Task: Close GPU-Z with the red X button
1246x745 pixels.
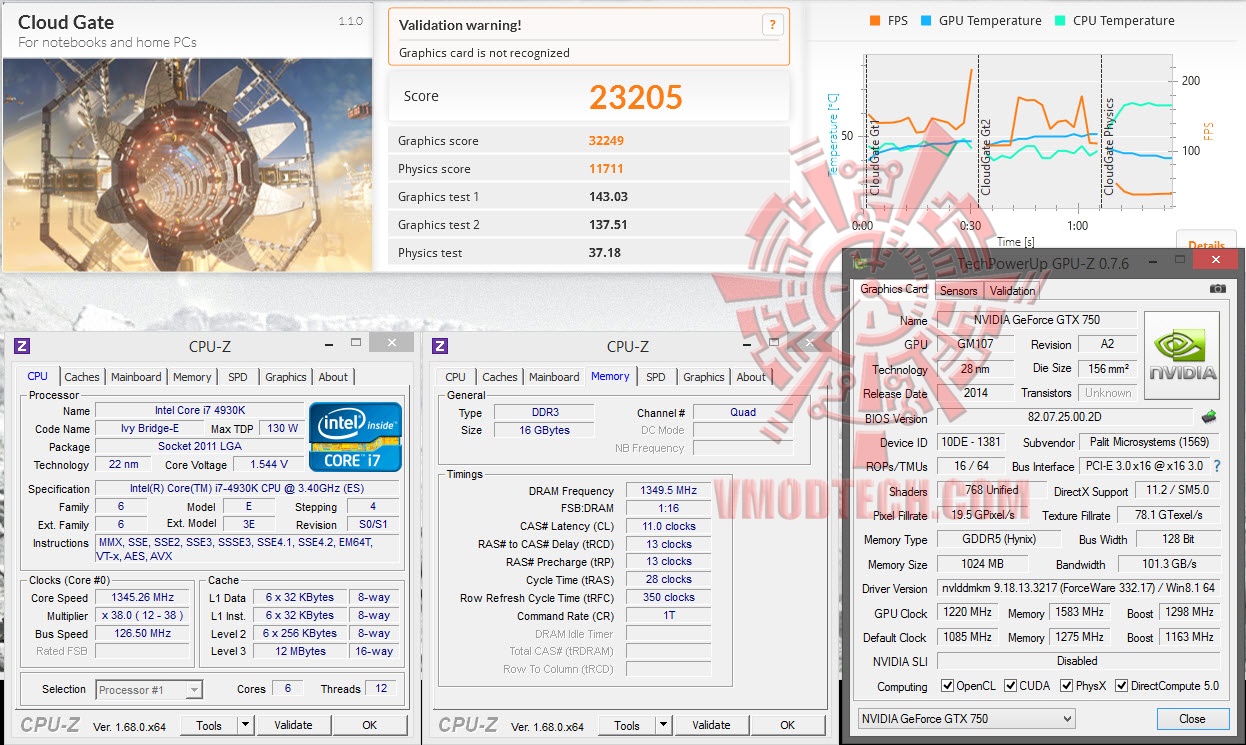Action: 1215,260
